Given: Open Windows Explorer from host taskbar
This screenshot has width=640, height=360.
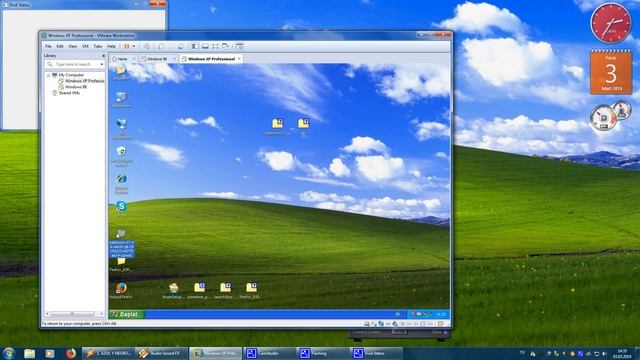Looking at the screenshot, I should [x=29, y=353].
